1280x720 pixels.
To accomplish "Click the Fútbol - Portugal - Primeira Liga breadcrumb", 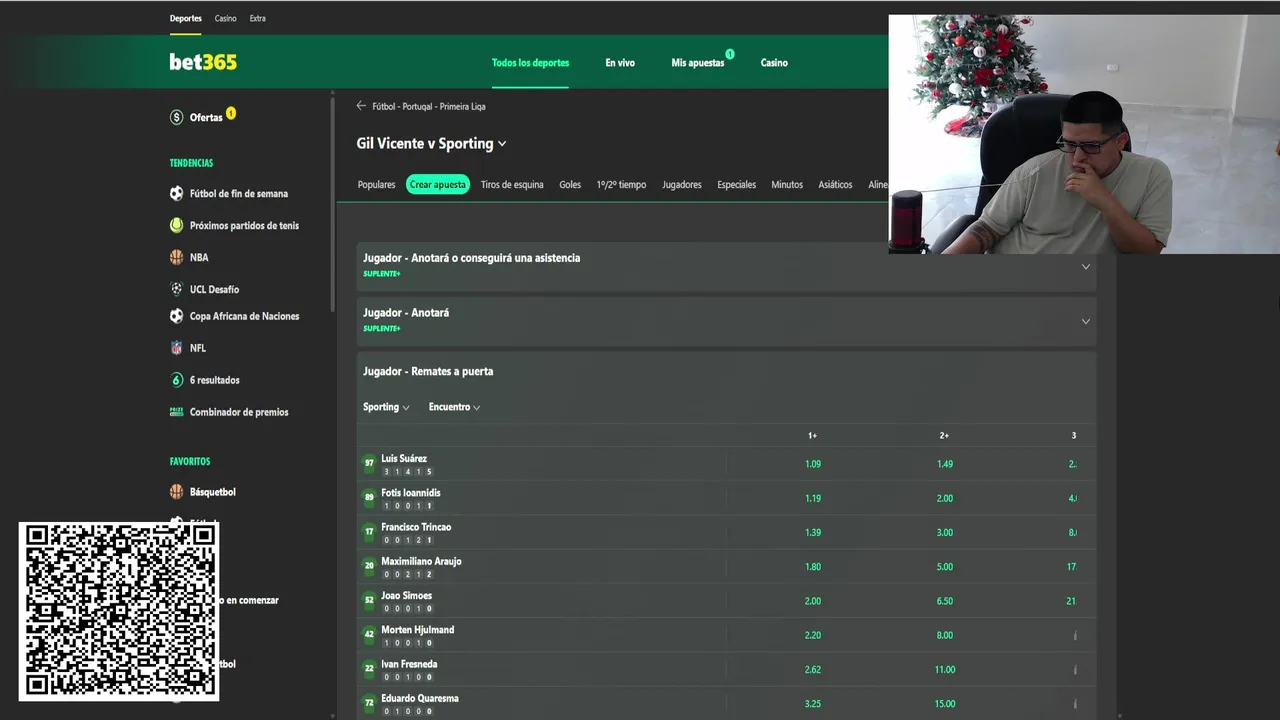I will [429, 106].
